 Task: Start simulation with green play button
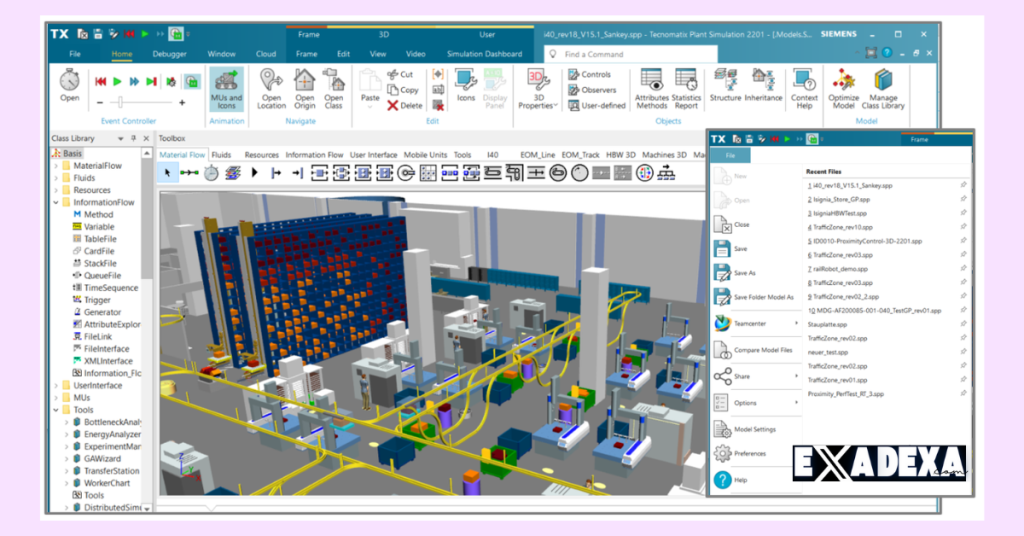tap(118, 82)
